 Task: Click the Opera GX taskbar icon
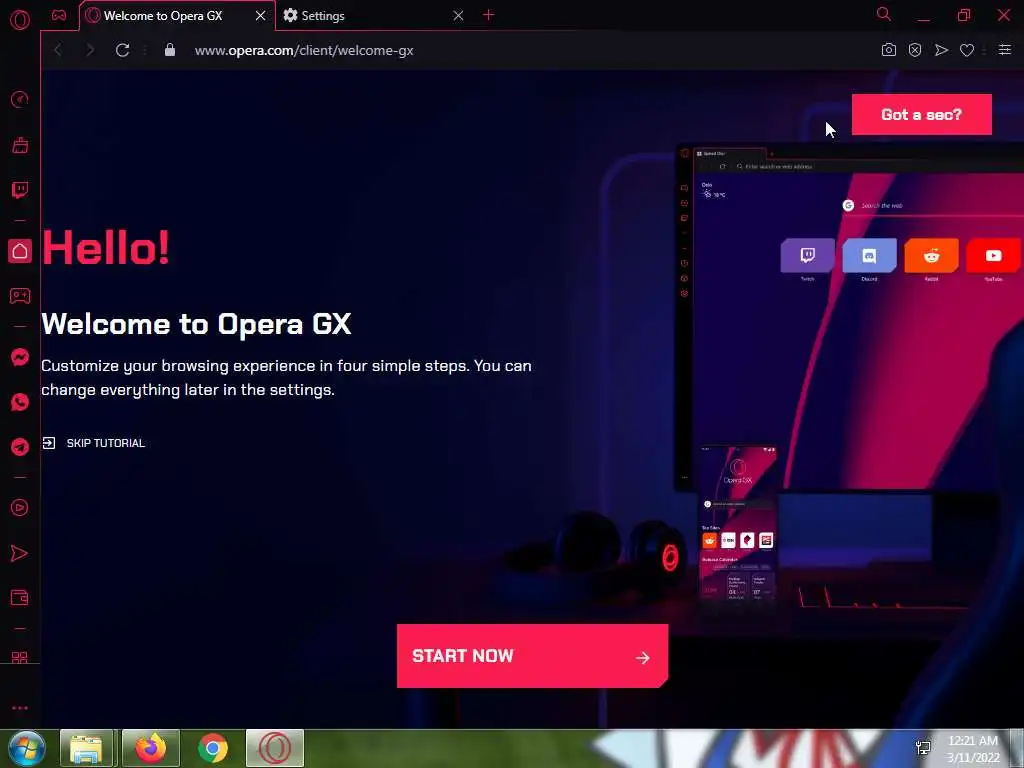275,748
